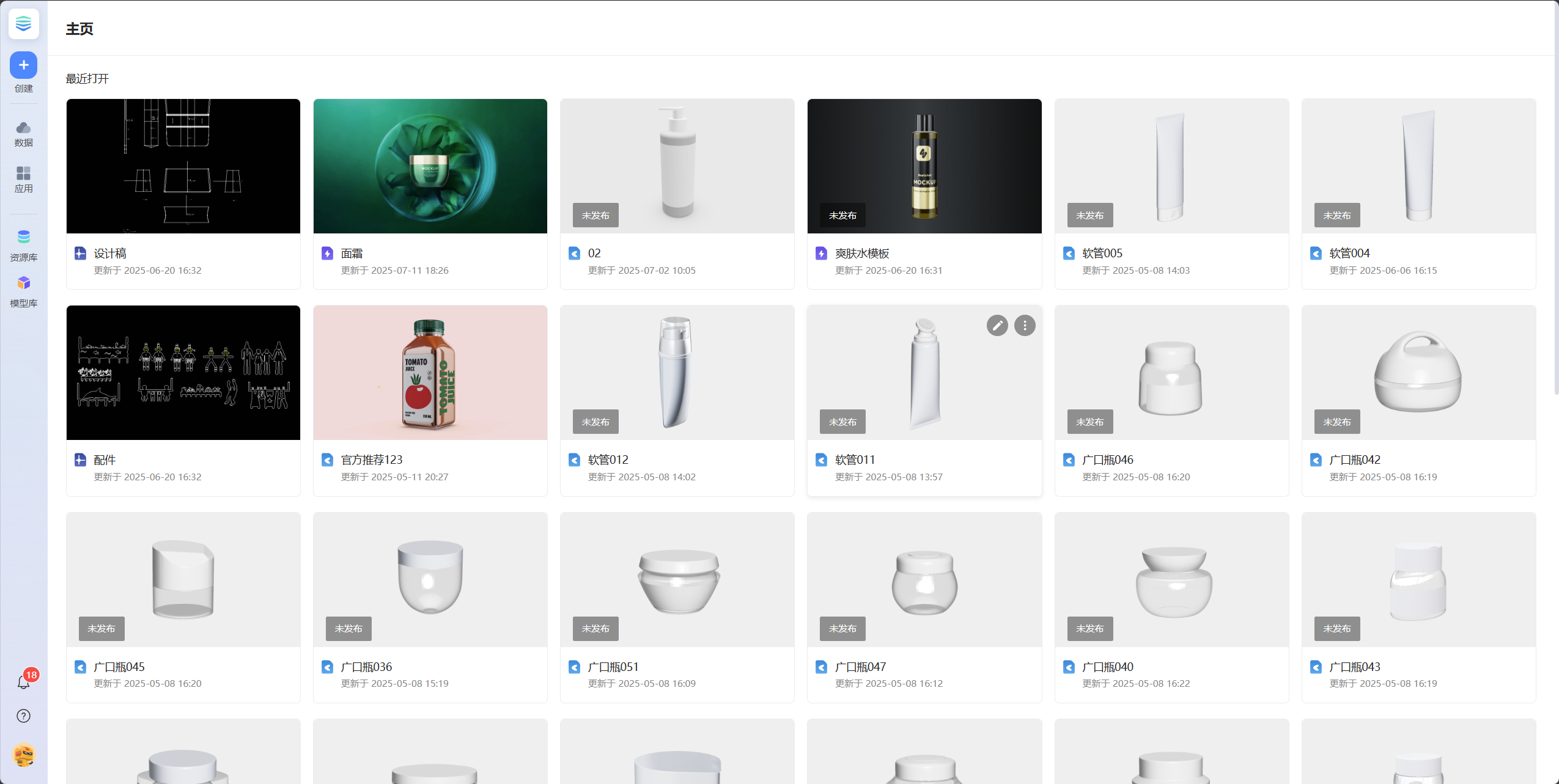Click the model icon beside 广口瓶045

click(x=80, y=667)
